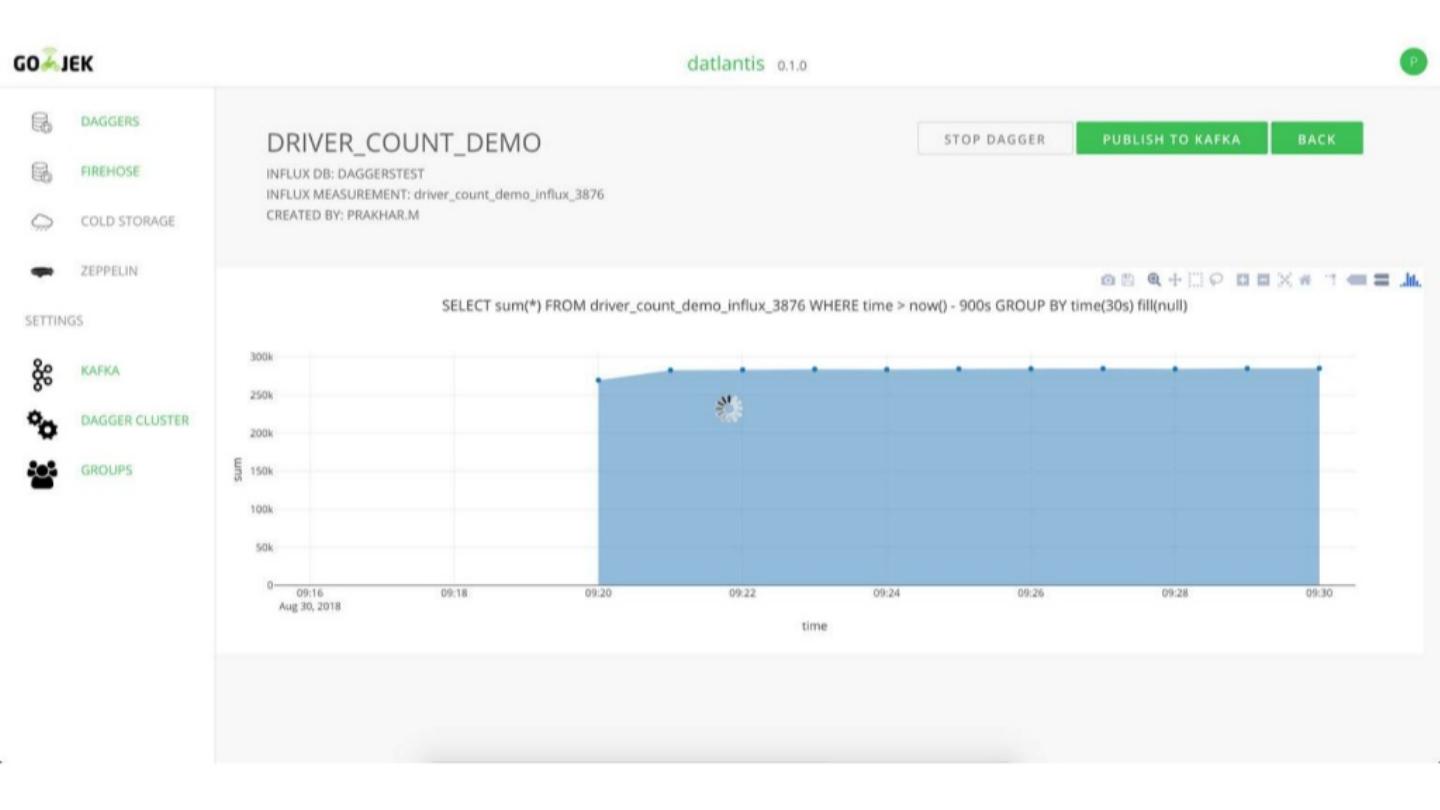Click the Zoom In plus icon
The width and height of the screenshot is (1440, 810).
click(x=1243, y=280)
